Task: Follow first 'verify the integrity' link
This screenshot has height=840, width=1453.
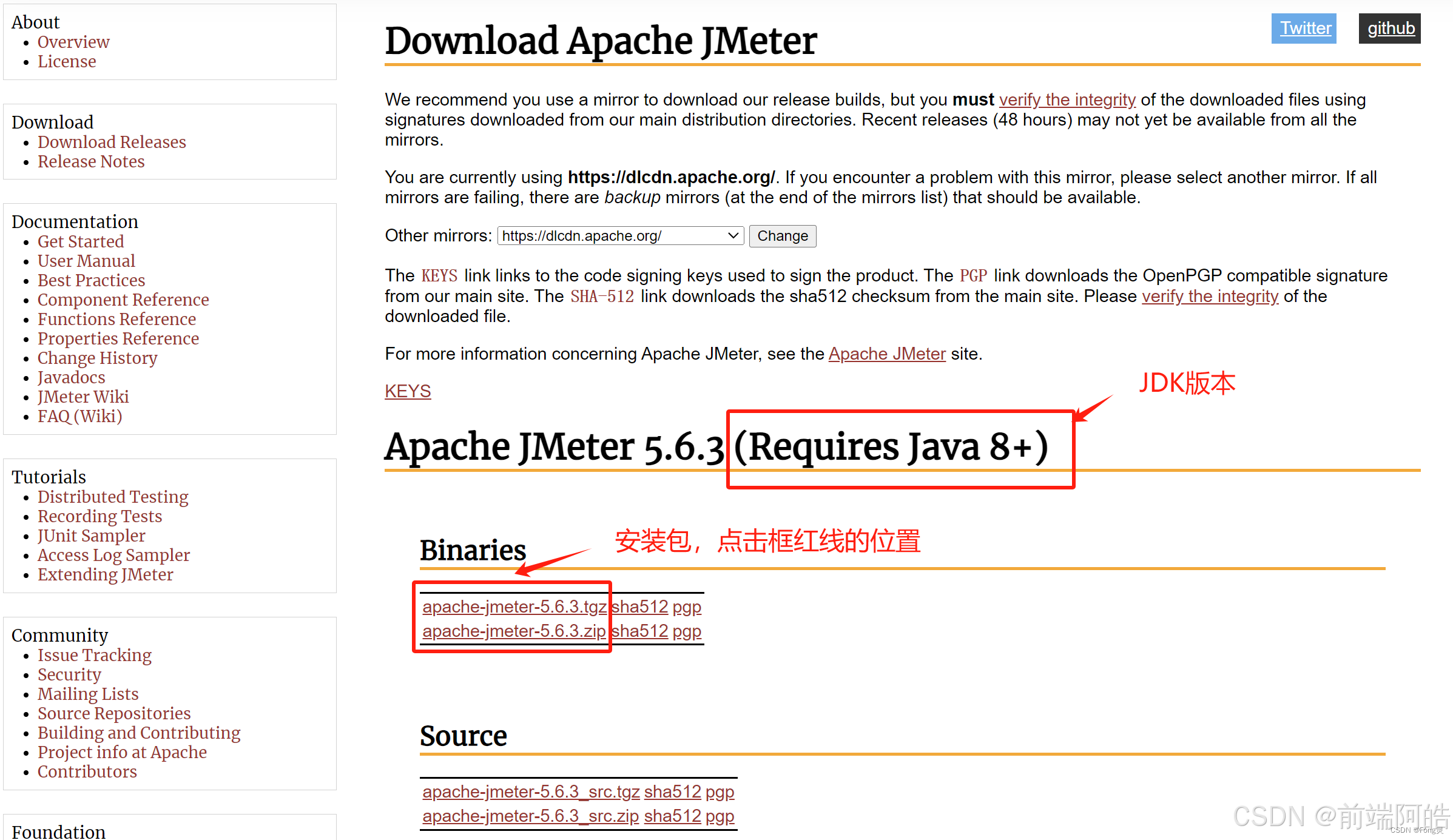Action: [x=1067, y=99]
